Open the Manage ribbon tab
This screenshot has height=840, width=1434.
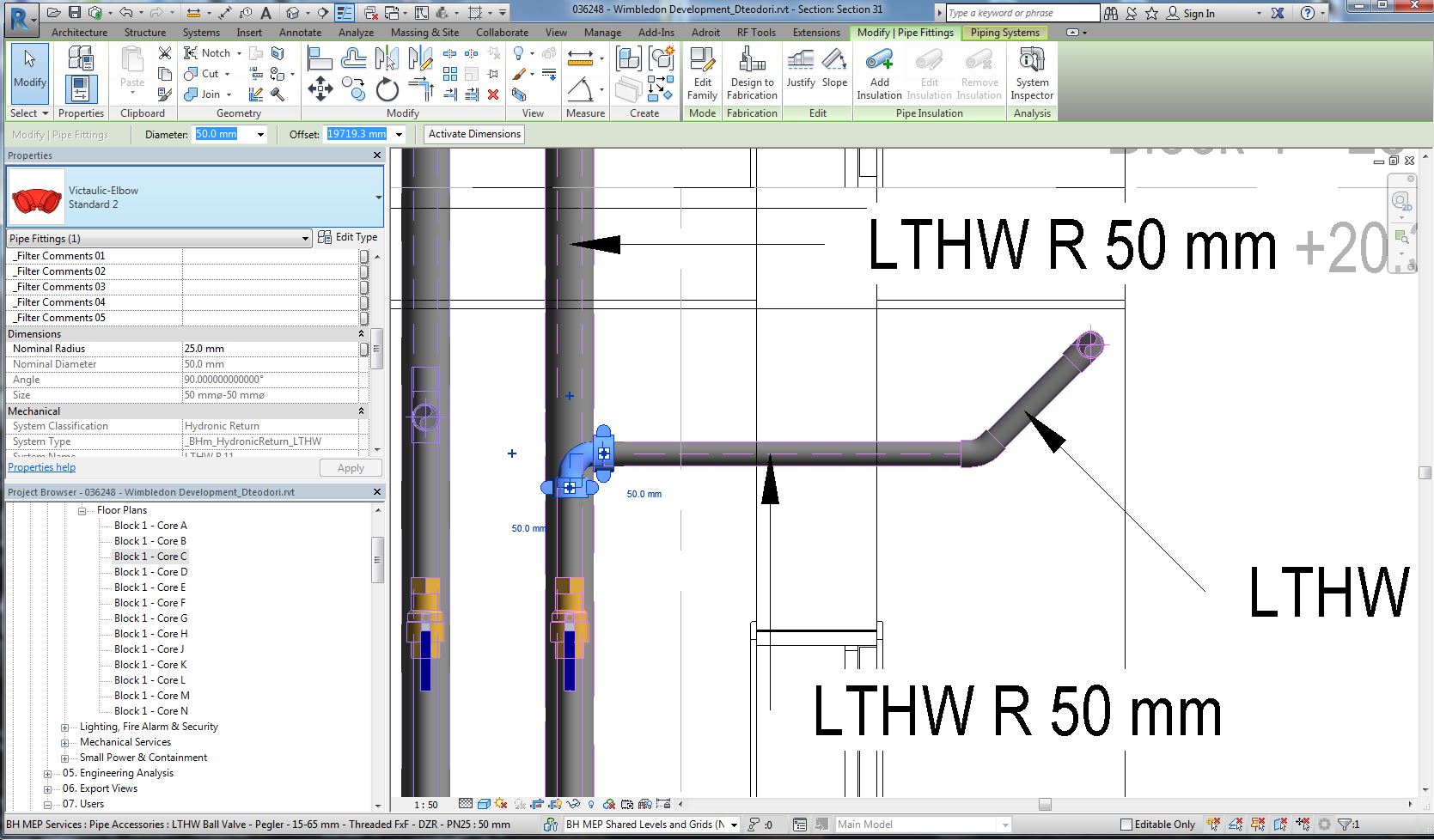602,33
